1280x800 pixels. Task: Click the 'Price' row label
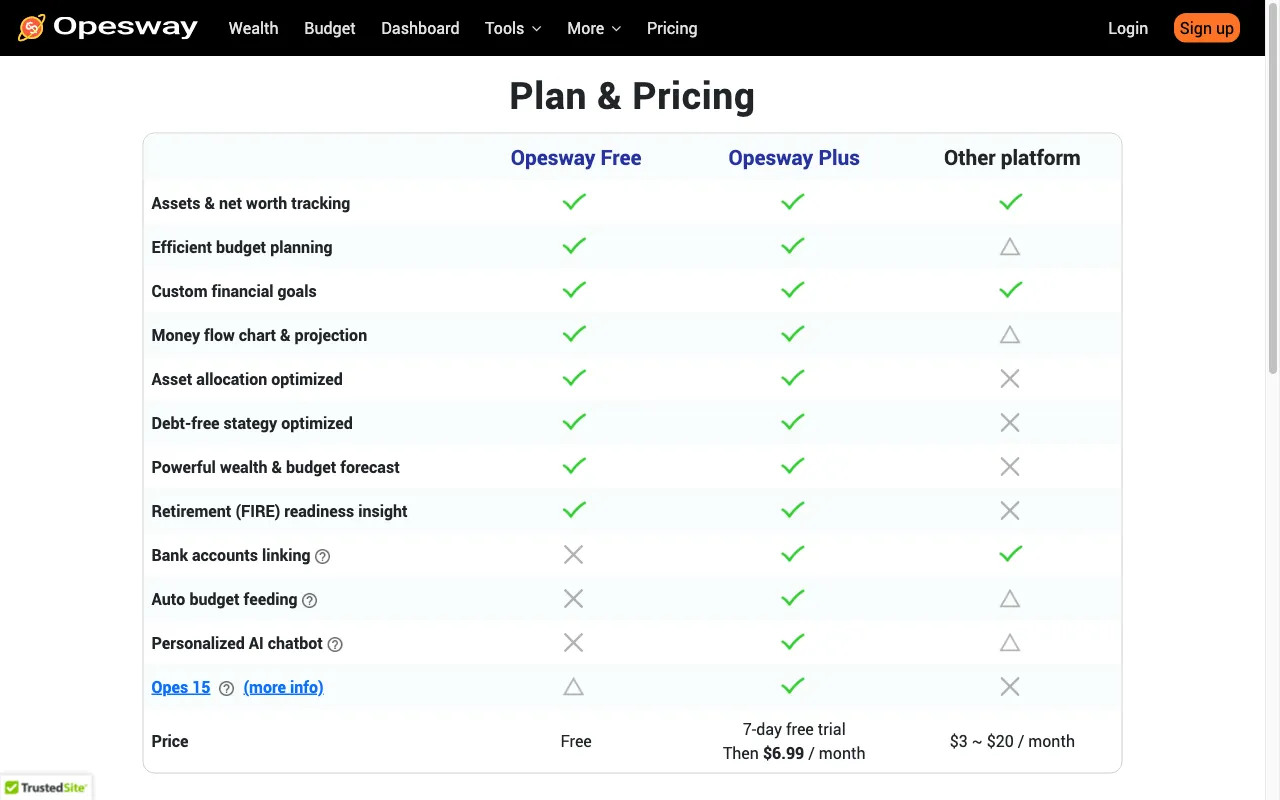(170, 741)
